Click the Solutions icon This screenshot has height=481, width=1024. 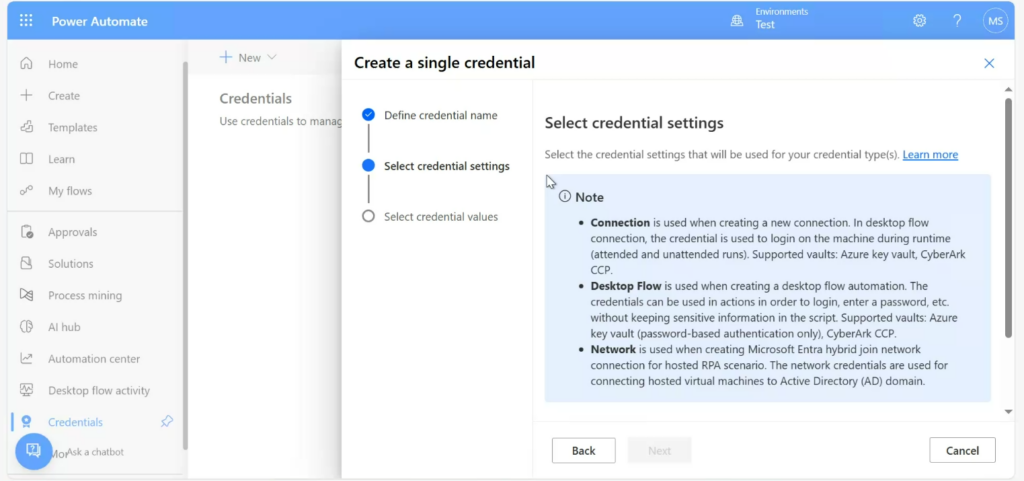26,264
